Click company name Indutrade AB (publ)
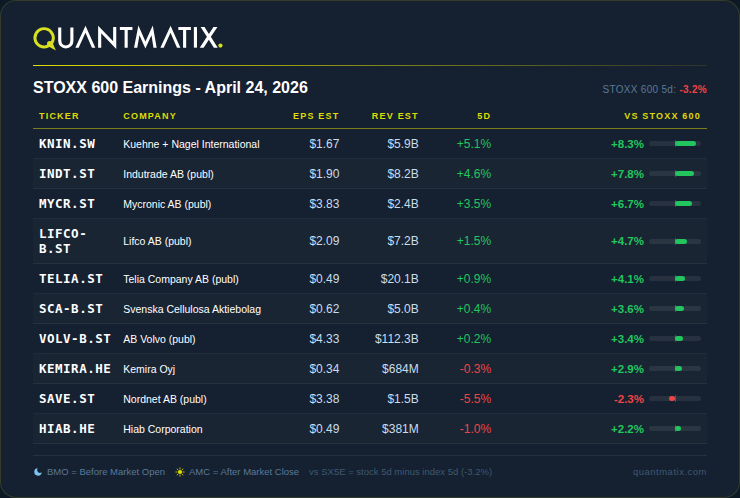The image size is (740, 498). pos(168,174)
